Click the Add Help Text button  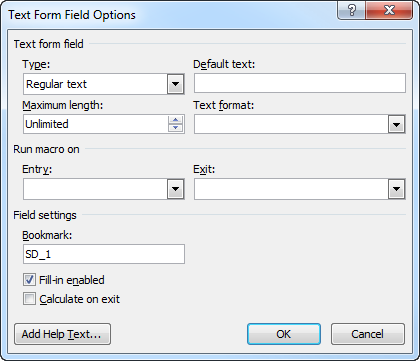pos(62,334)
